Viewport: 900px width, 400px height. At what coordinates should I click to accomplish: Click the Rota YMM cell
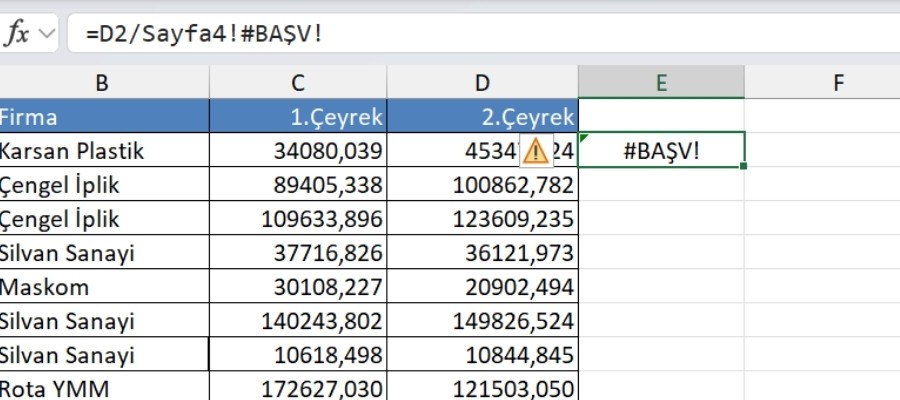click(x=104, y=388)
